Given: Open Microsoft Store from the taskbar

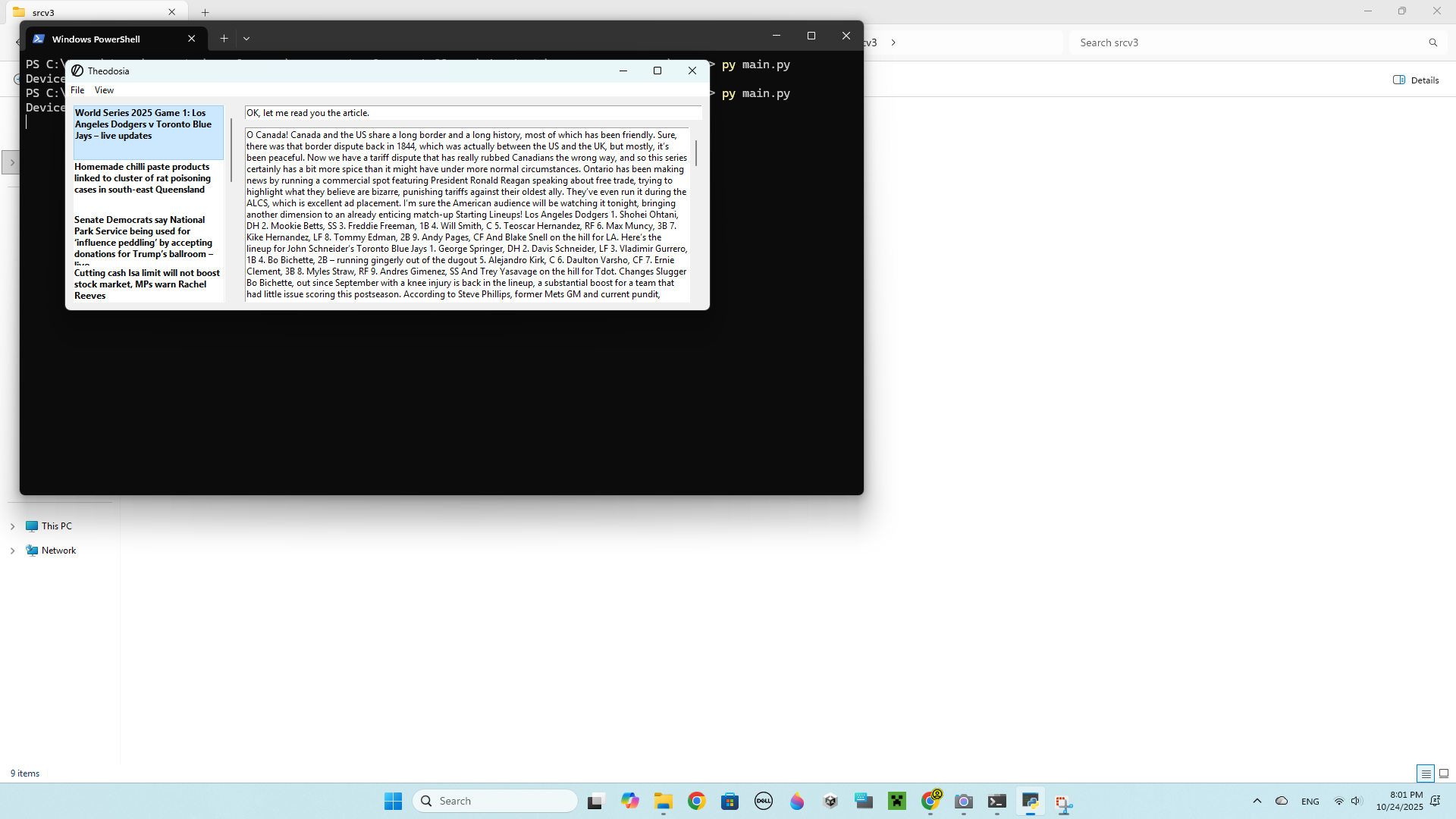Looking at the screenshot, I should pos(730,800).
